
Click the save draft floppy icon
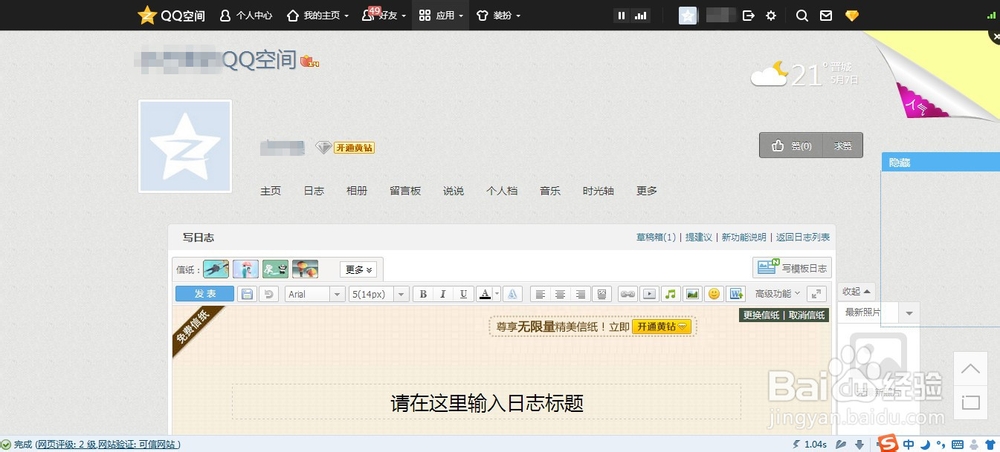coord(247,294)
